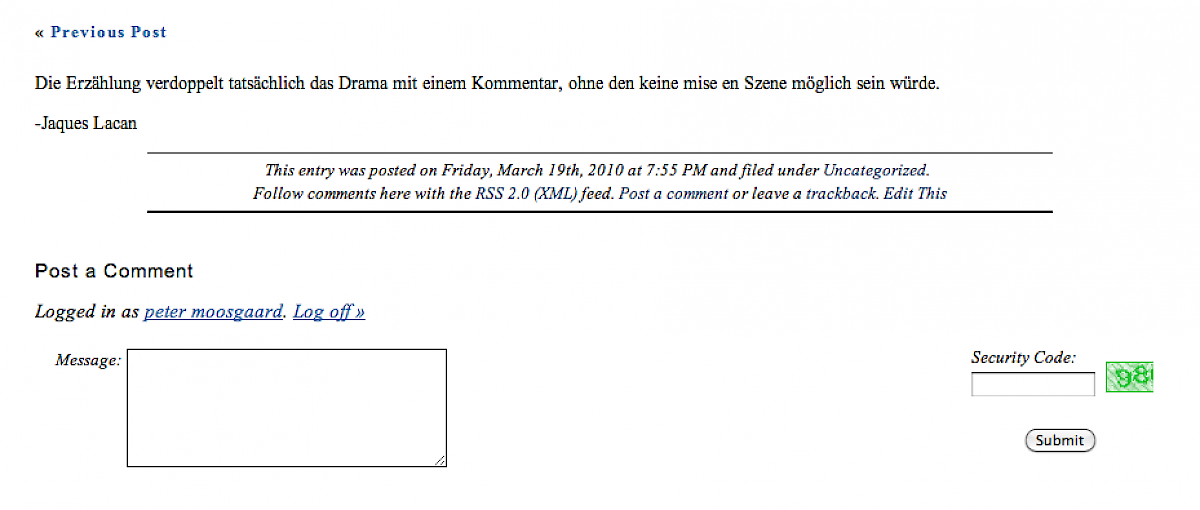Screen dimensions: 1200x510
Task: Focus the Message text area
Action: 286,407
